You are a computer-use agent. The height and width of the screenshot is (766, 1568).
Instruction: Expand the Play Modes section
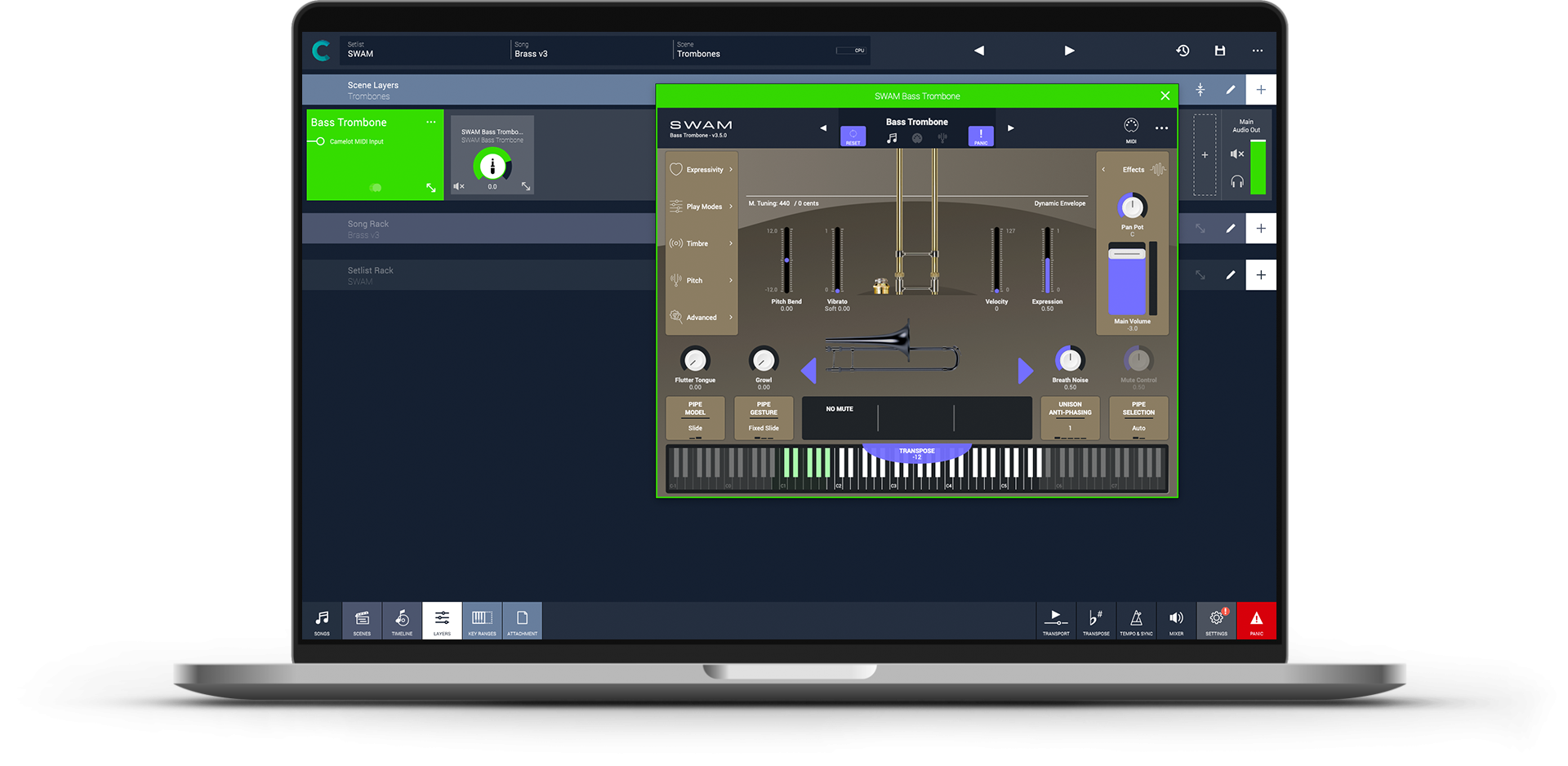702,207
